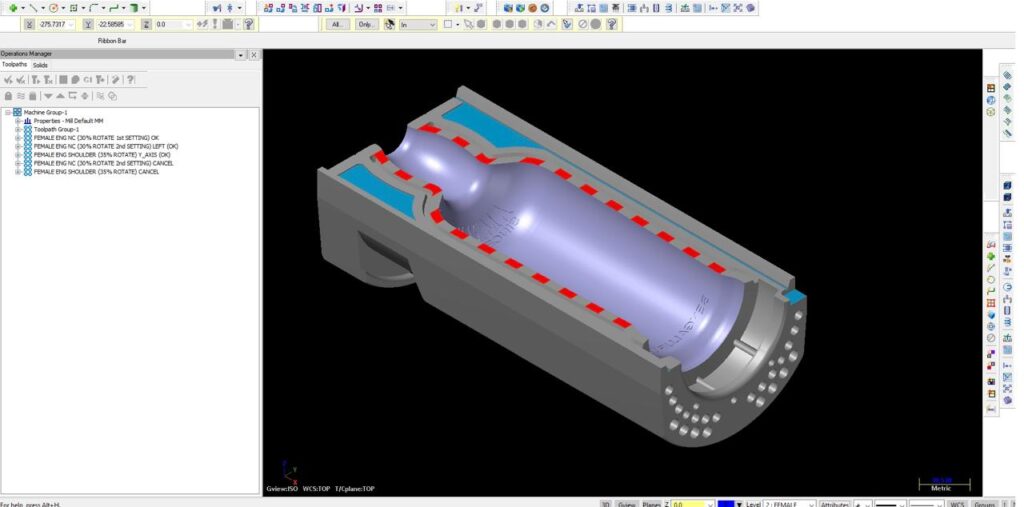Click the create point tool icon
Image resolution: width=1024 pixels, height=507 pixels.
pos(11,8)
